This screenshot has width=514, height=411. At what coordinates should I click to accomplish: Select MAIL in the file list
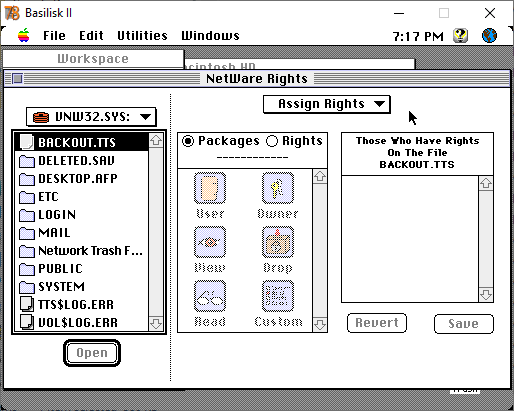coord(54,233)
